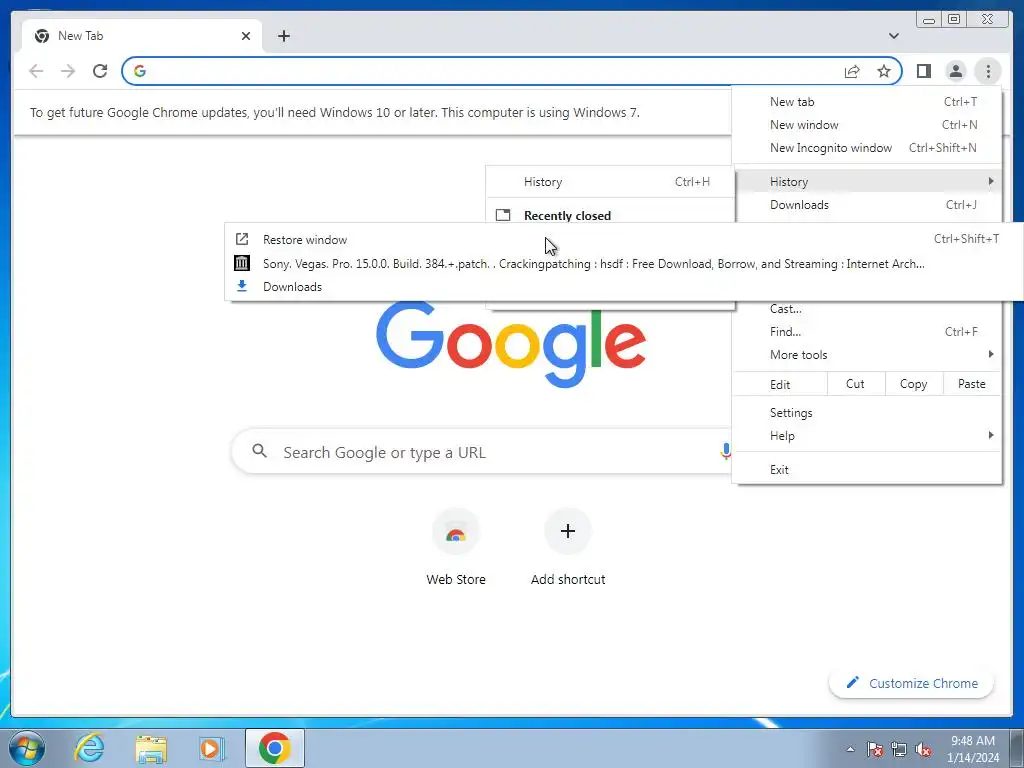Click the share page icon in address bar

coord(852,71)
